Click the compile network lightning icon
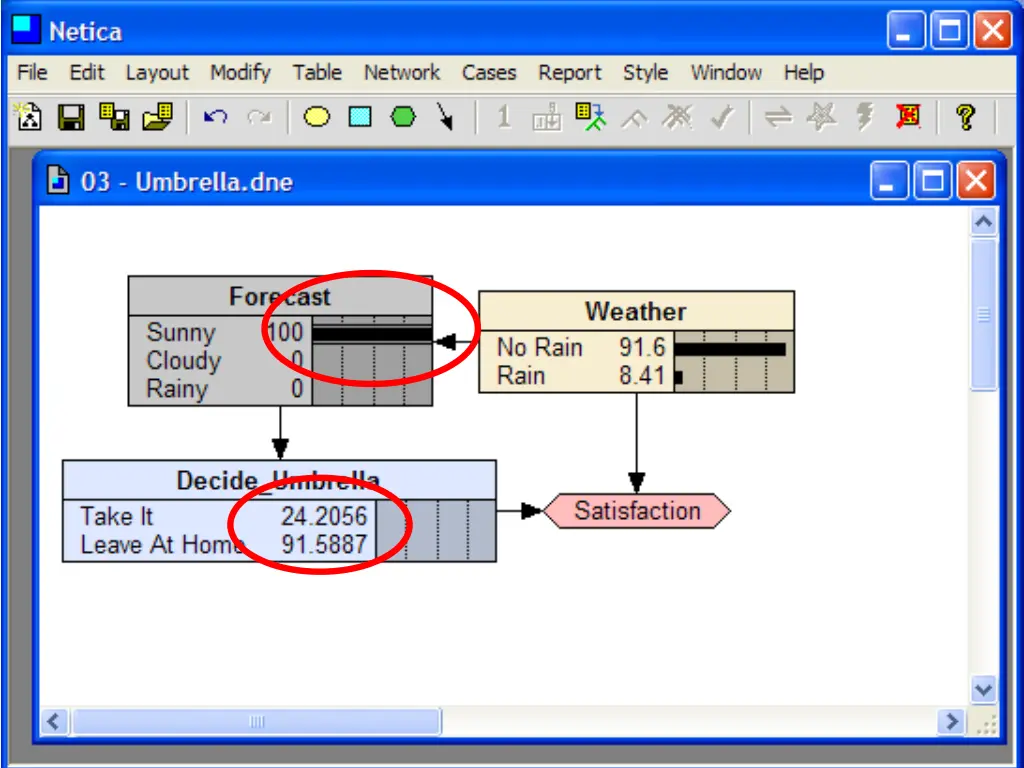The height and width of the screenshot is (768, 1024). (865, 118)
